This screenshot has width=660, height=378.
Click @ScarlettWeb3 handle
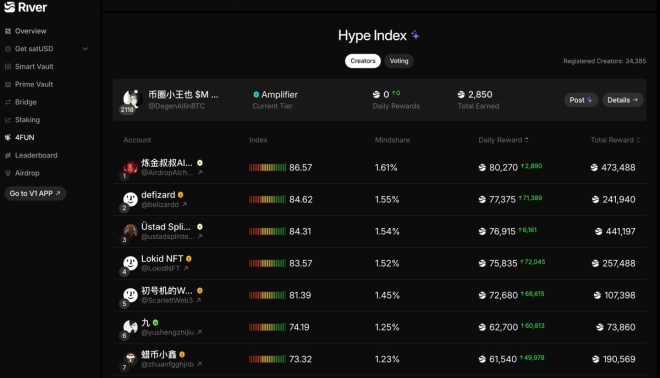click(167, 300)
